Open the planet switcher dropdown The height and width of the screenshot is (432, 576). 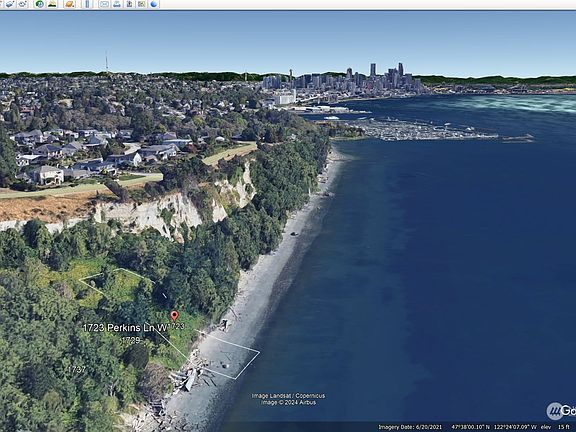click(x=69, y=4)
